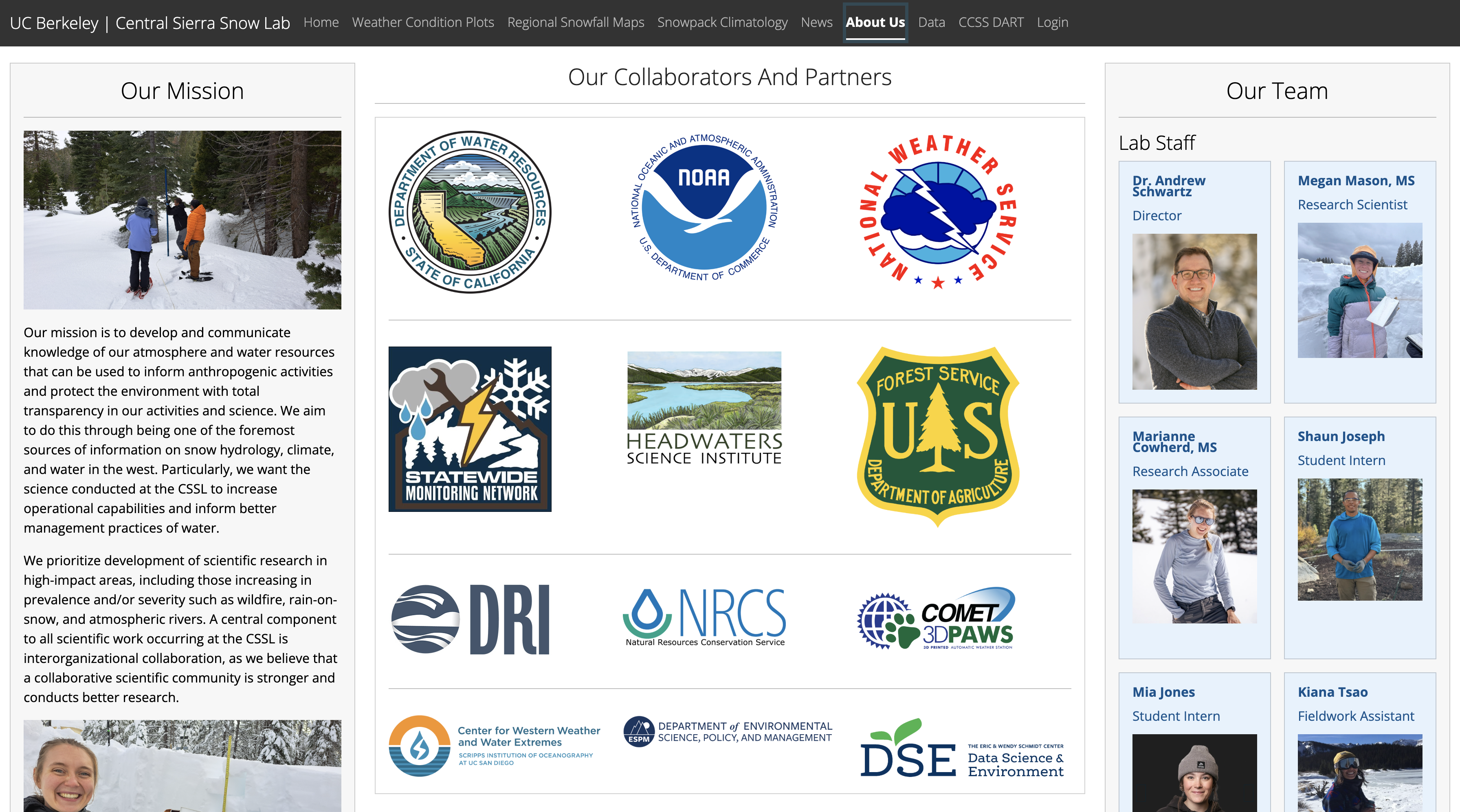The width and height of the screenshot is (1460, 812).
Task: Click the US Forest Service shield logo
Action: (x=938, y=437)
